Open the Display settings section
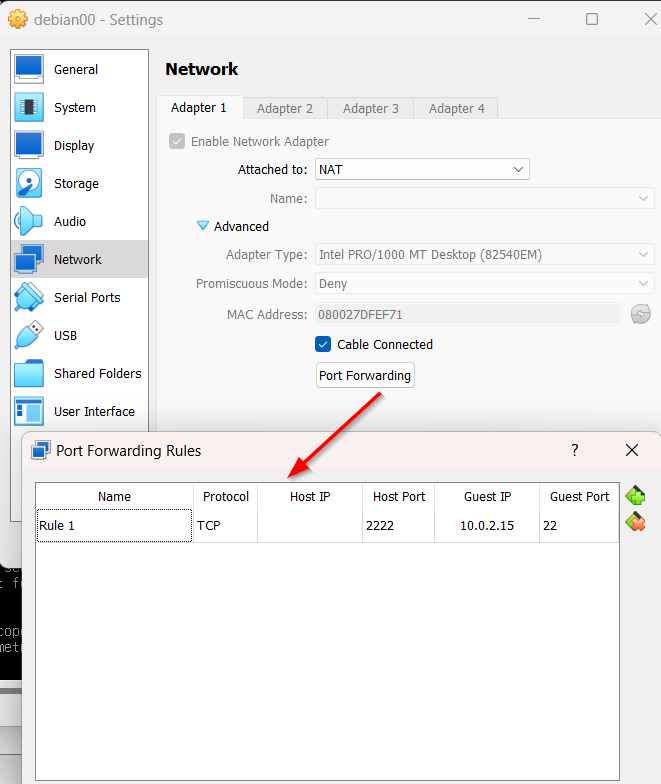This screenshot has height=784, width=661. pyautogui.click(x=73, y=146)
